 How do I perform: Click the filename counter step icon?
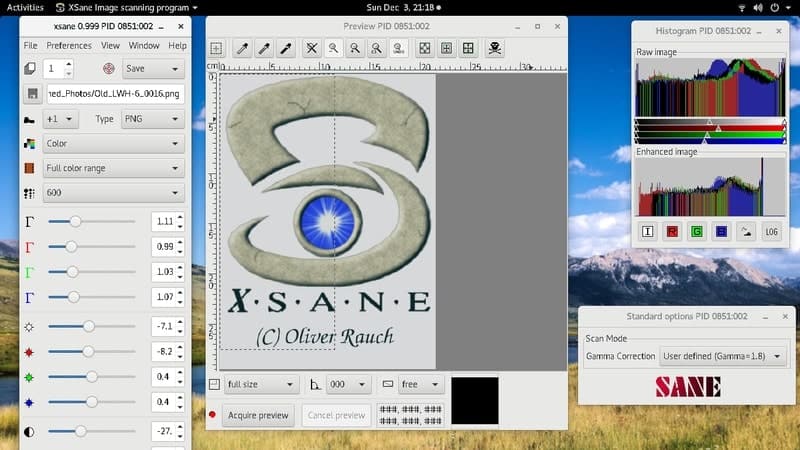(30, 119)
